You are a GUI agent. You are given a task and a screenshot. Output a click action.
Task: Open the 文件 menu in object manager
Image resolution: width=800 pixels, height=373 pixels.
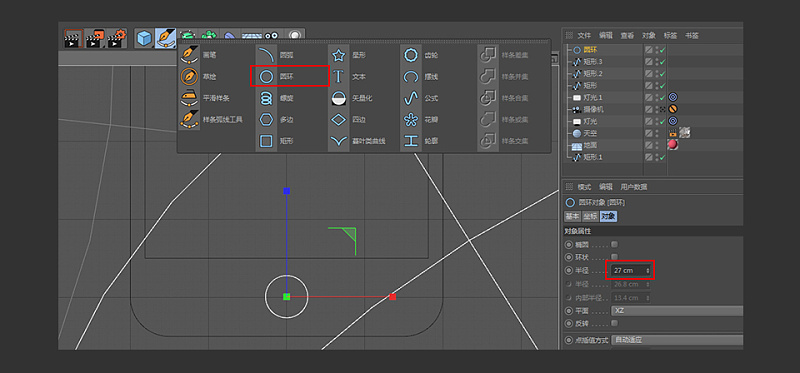584,35
